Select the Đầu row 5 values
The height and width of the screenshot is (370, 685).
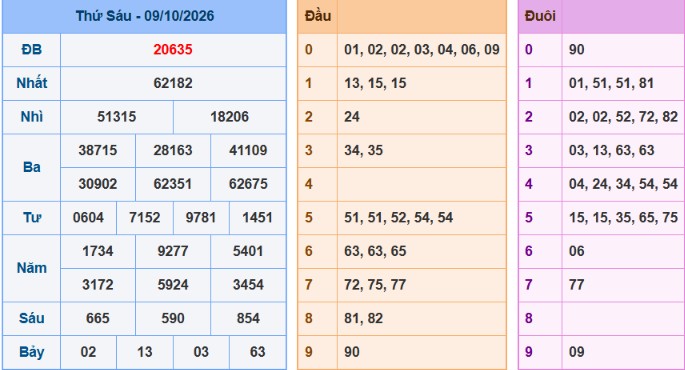pyautogui.click(x=398, y=218)
